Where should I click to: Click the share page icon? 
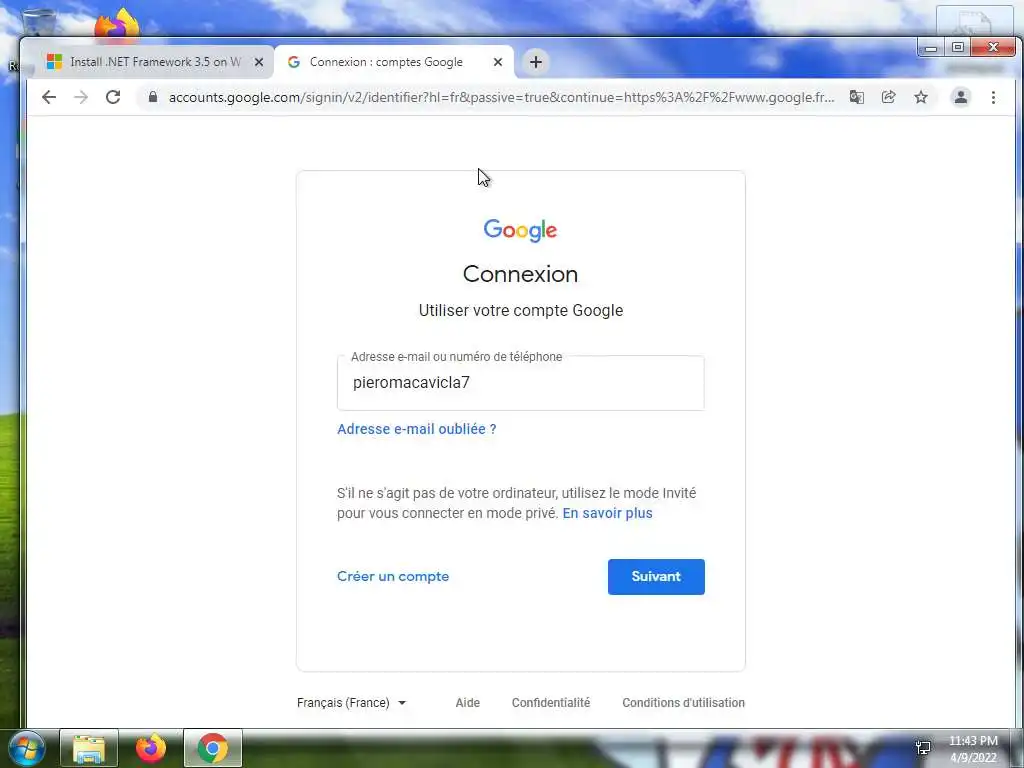[888, 97]
